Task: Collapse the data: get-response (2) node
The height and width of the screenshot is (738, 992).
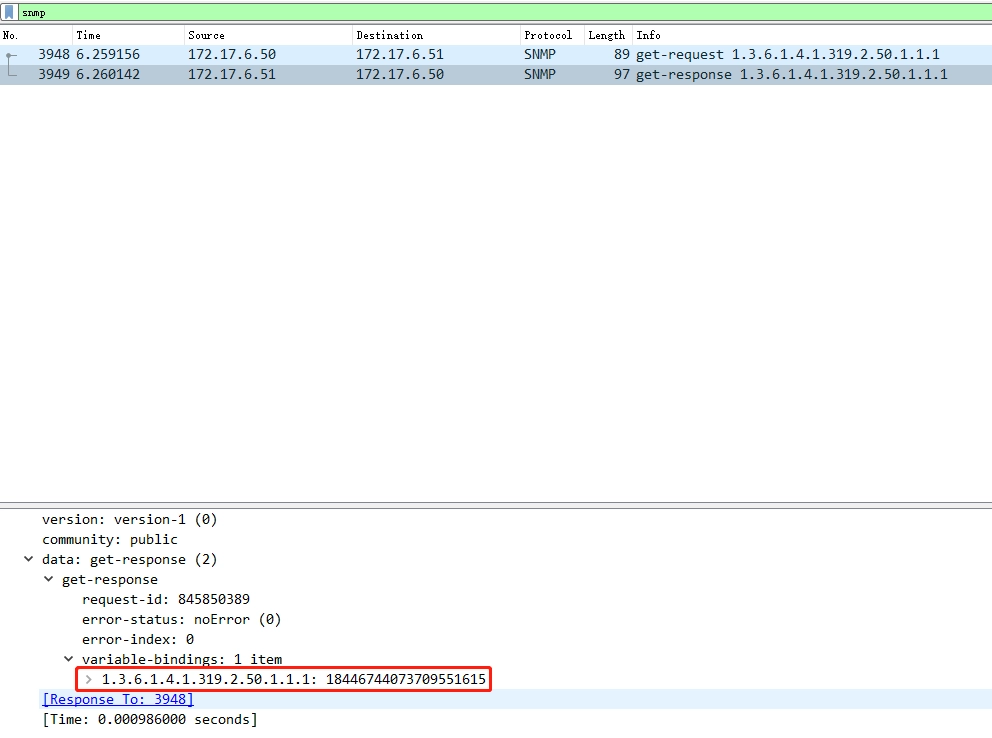Action: [x=29, y=560]
